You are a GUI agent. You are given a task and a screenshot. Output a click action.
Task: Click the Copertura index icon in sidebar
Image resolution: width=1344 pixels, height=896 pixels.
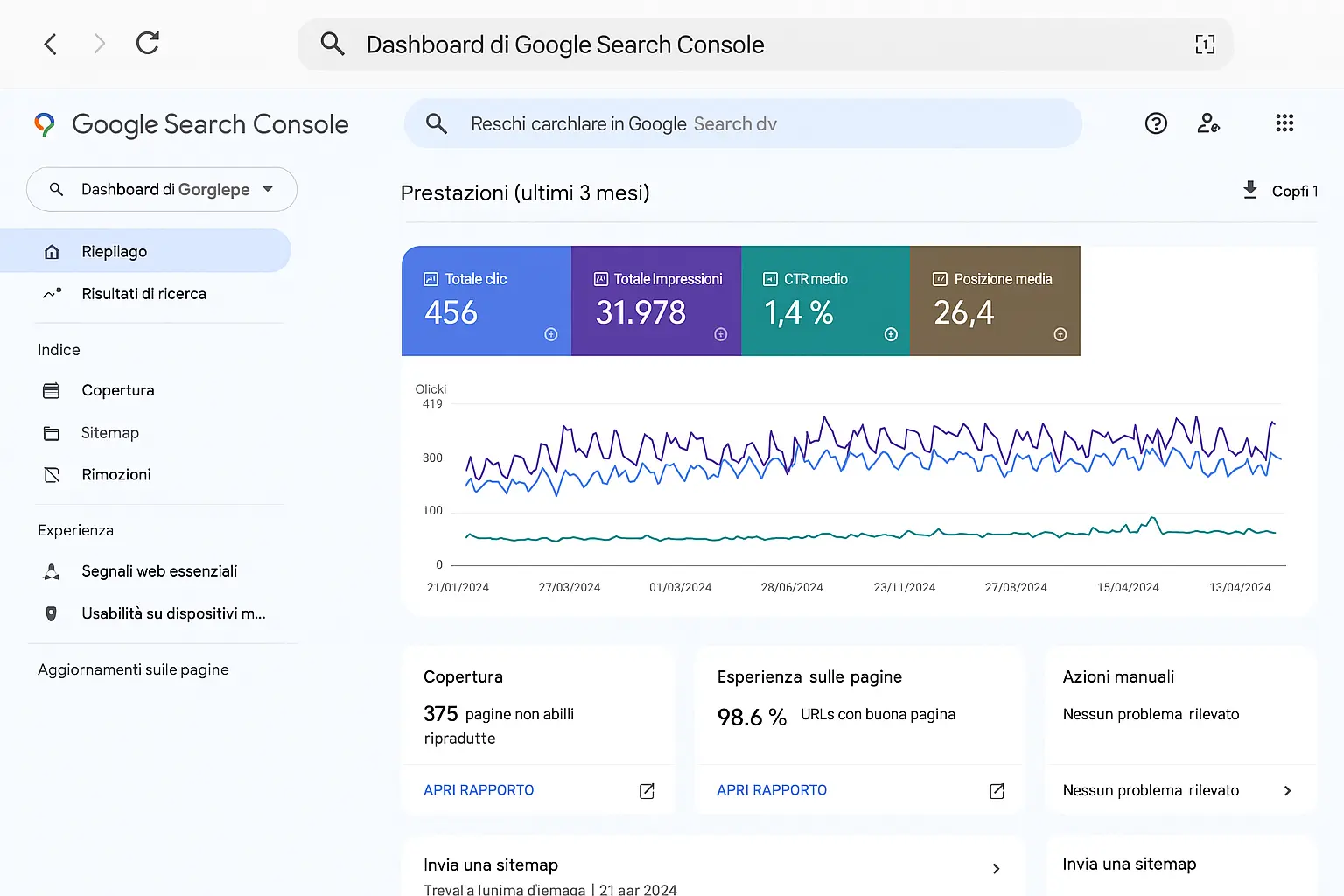tap(52, 390)
